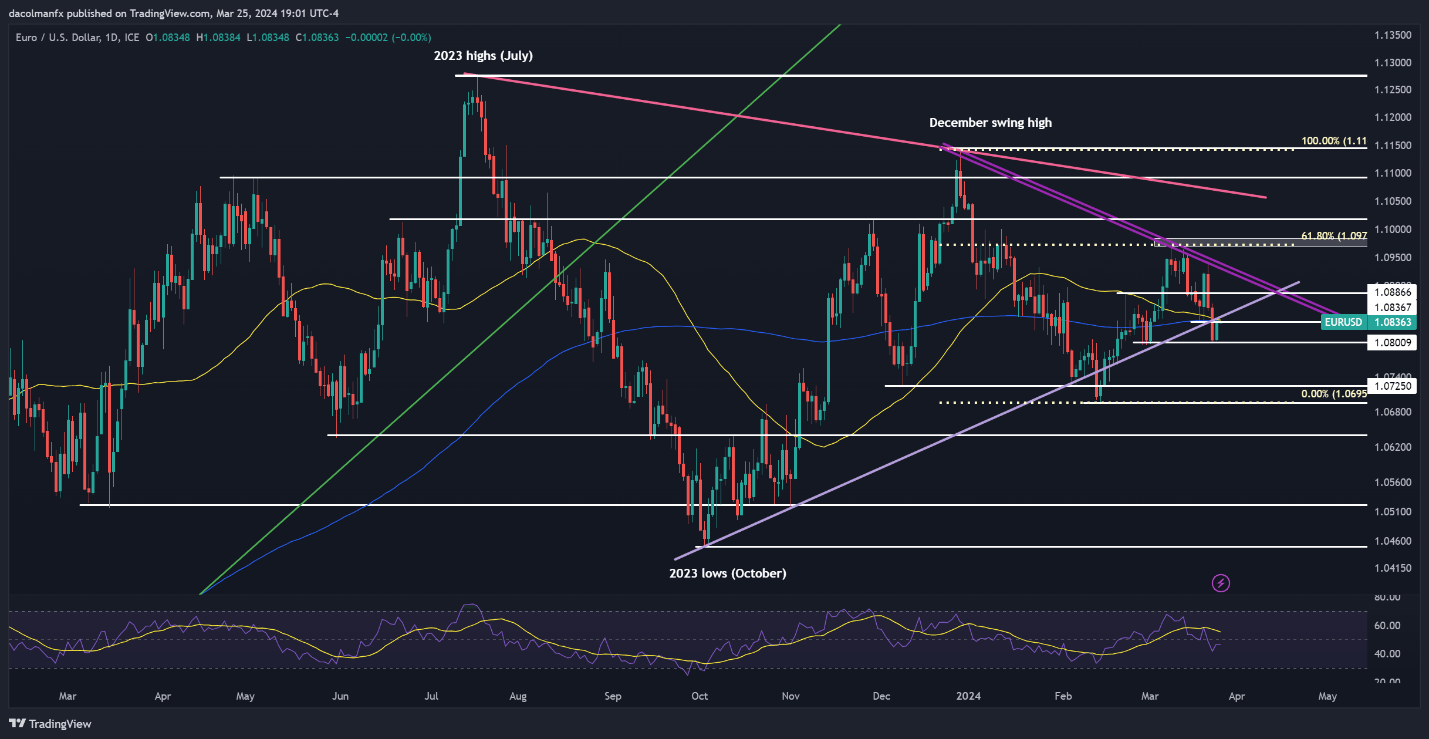
Task: Click the 1.13000 price axis label
Action: pos(1393,63)
